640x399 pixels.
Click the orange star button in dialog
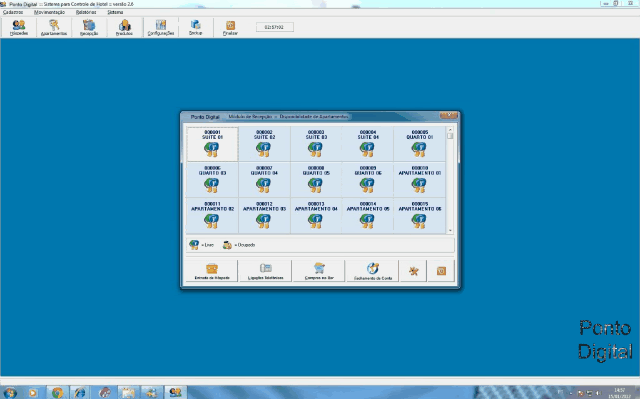pyautogui.click(x=413, y=271)
